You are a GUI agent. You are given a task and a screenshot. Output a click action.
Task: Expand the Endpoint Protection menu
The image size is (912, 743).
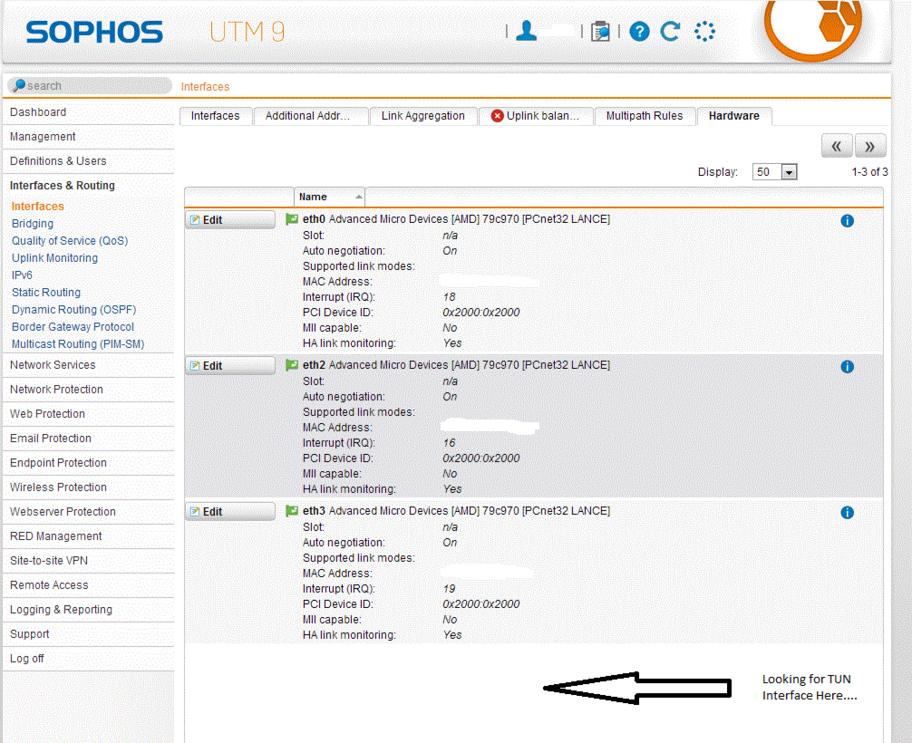point(88,463)
